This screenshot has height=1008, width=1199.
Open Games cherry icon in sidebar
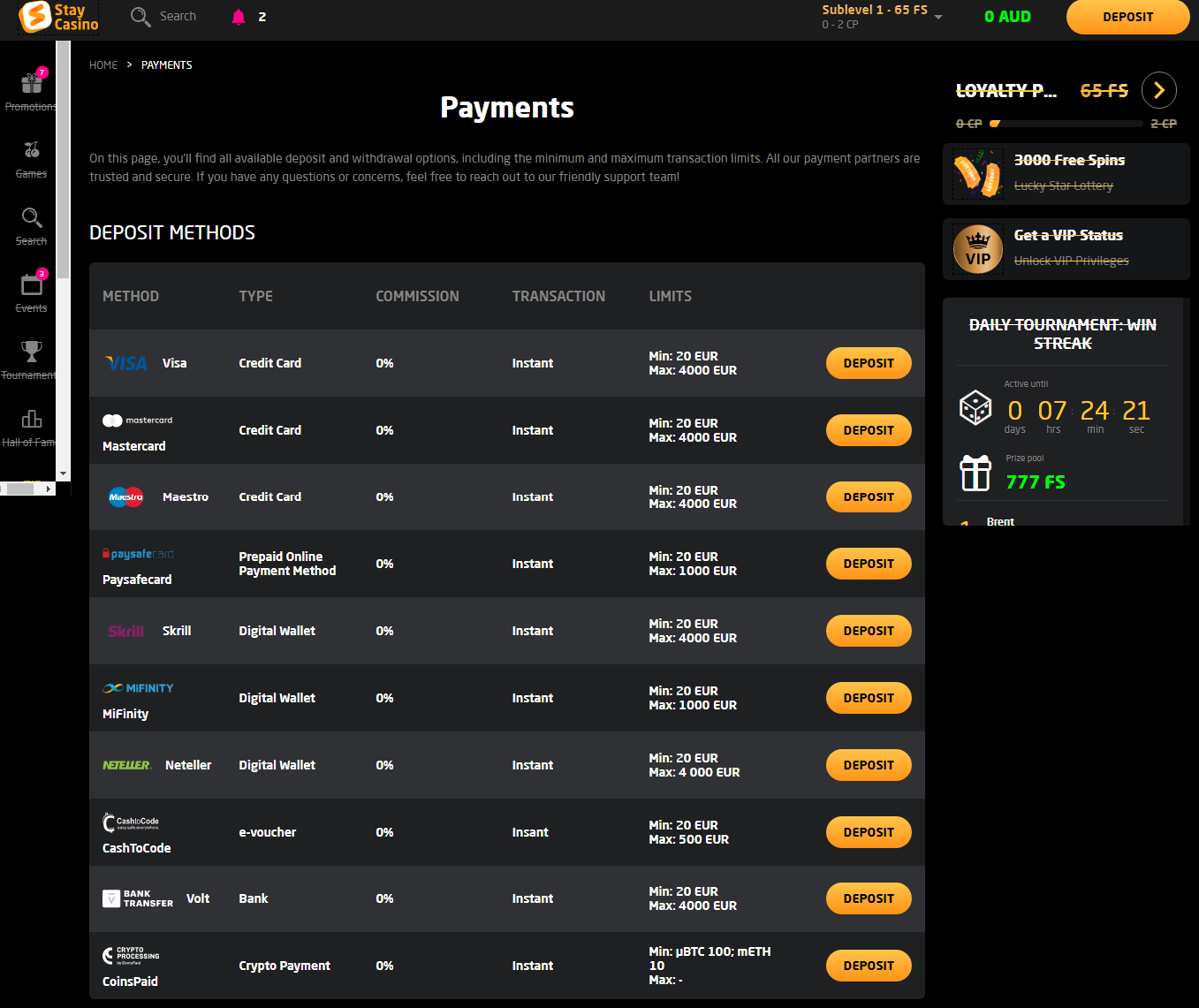point(32,151)
